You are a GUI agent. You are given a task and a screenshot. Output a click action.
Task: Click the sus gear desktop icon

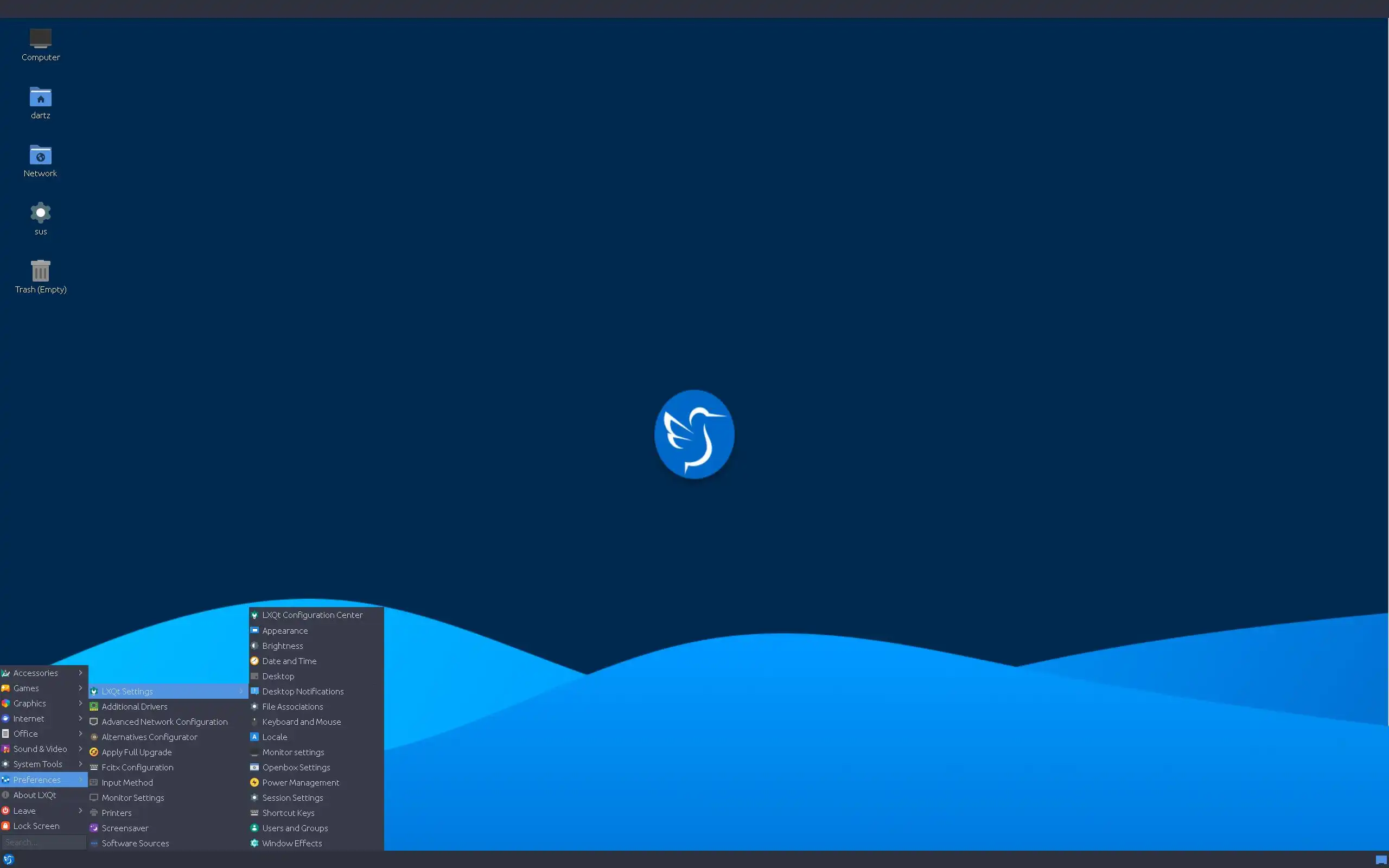pyautogui.click(x=40, y=214)
